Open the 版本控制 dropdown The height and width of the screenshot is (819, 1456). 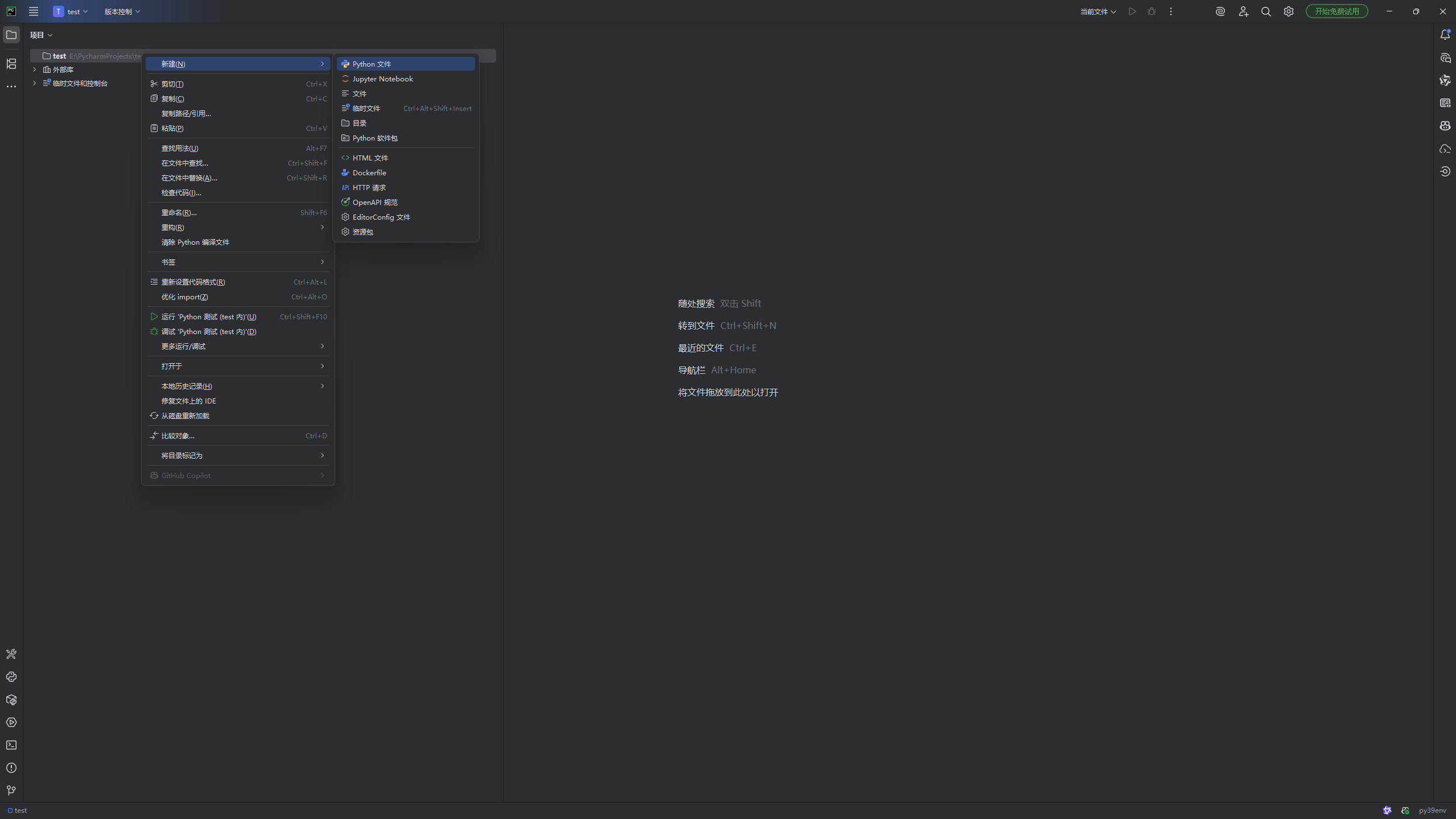pyautogui.click(x=122, y=11)
